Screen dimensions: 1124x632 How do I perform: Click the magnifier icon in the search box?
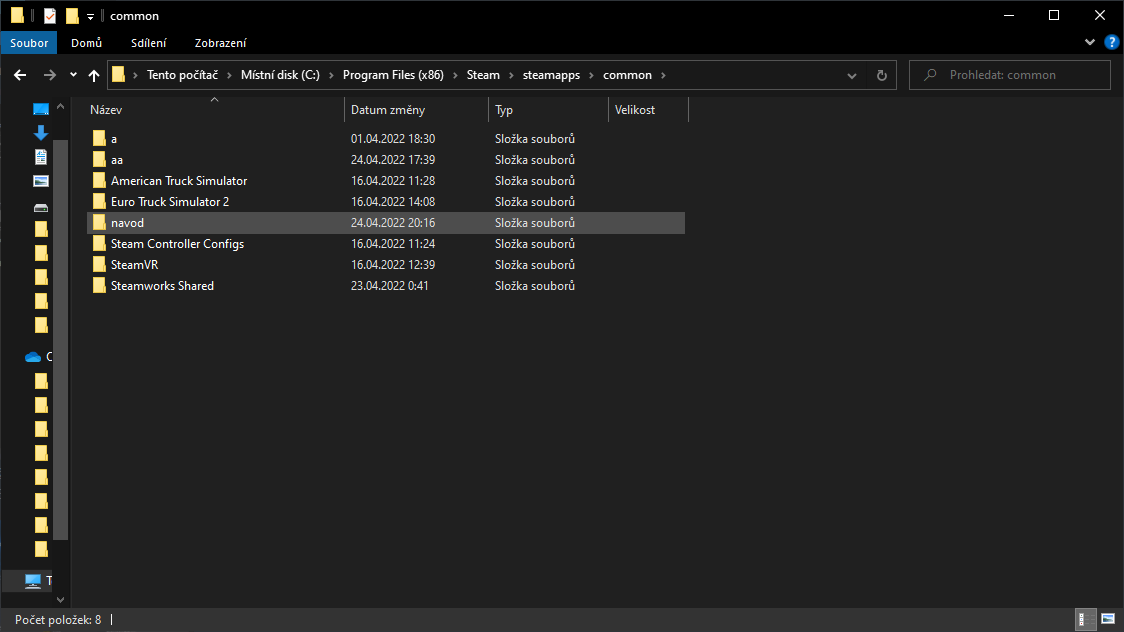tap(930, 75)
